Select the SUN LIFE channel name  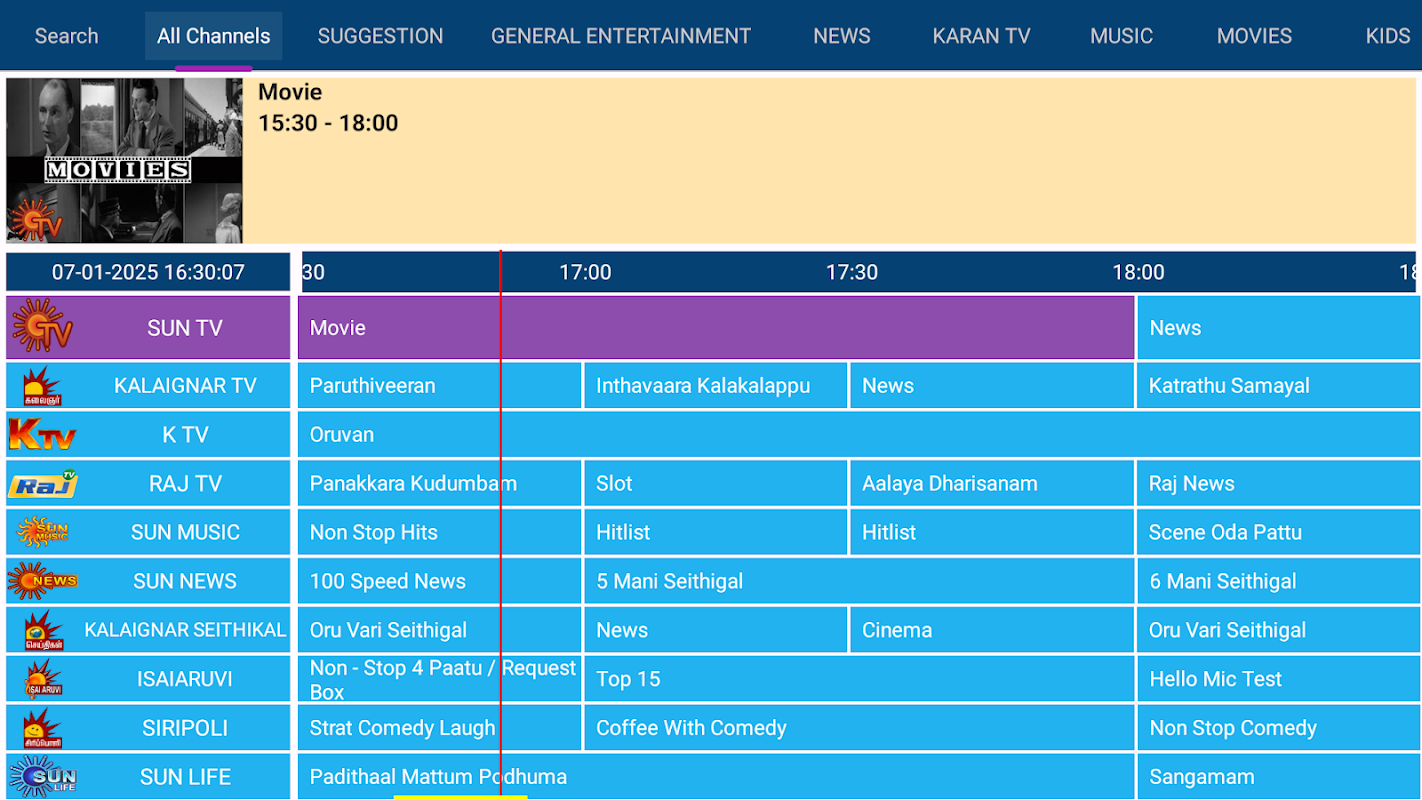[x=185, y=778]
